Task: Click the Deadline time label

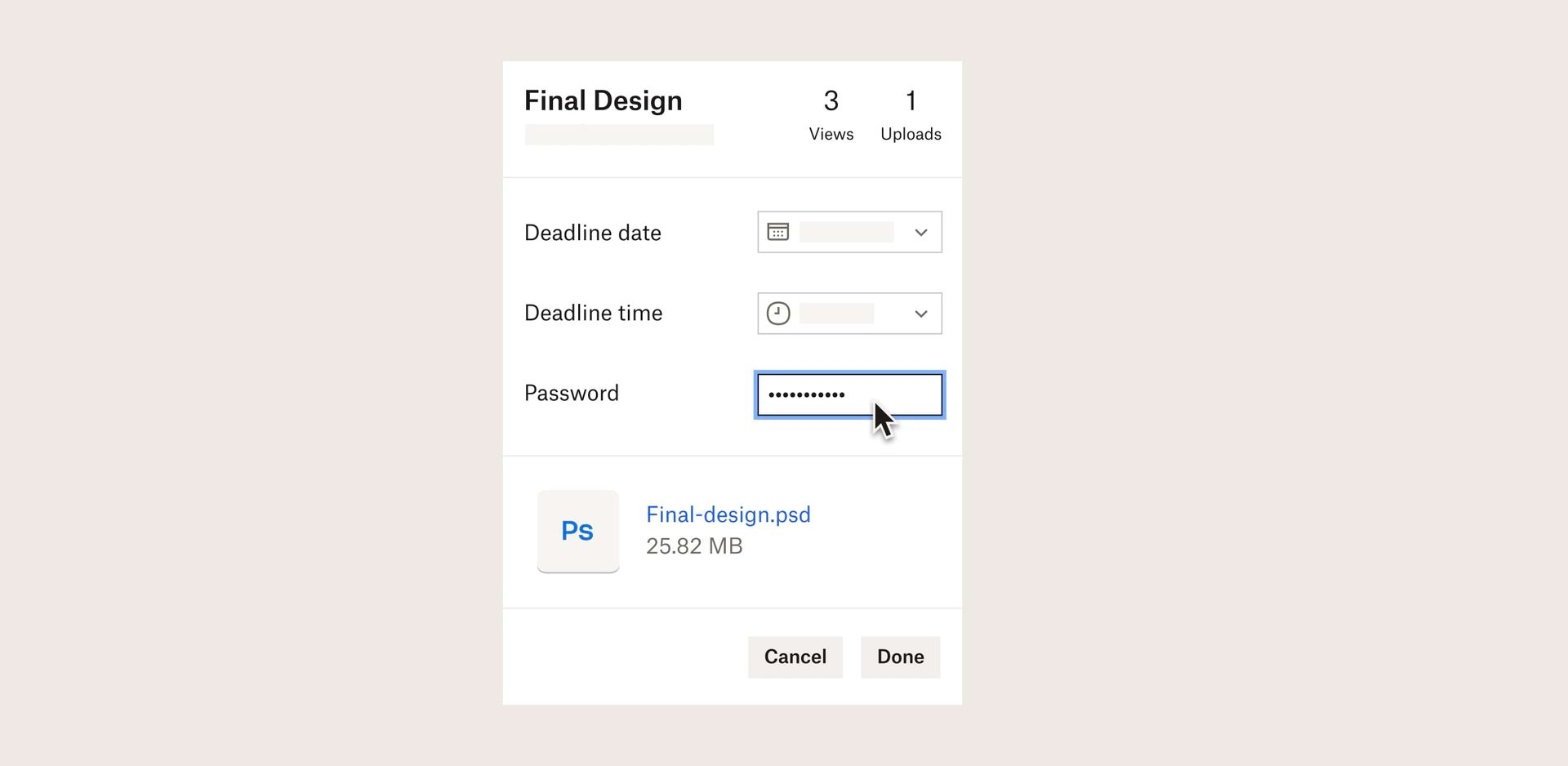Action: [x=593, y=313]
